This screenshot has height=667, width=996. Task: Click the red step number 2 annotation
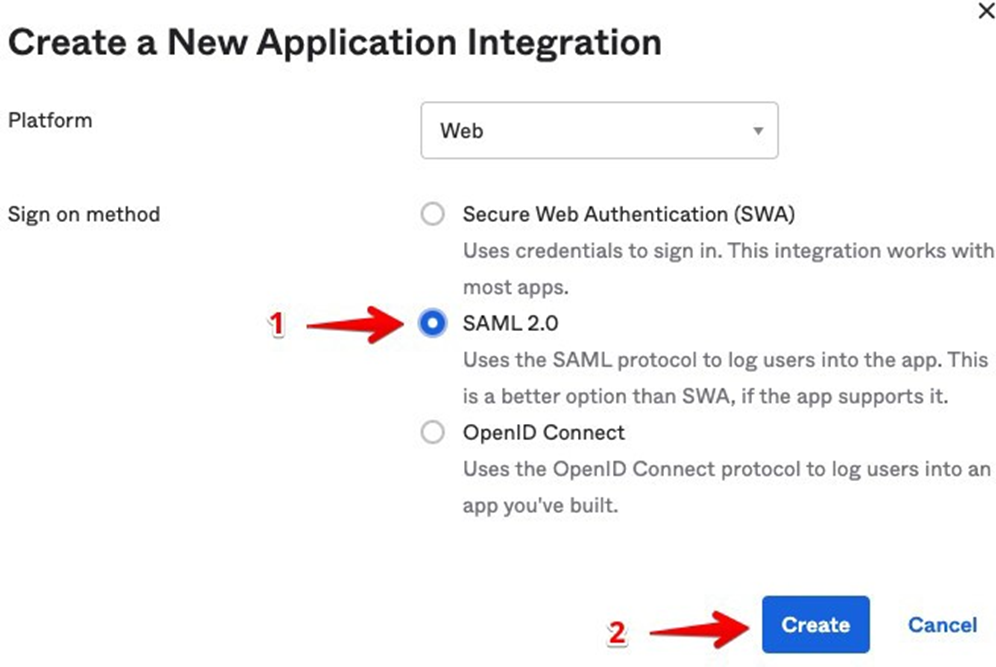pos(617,633)
